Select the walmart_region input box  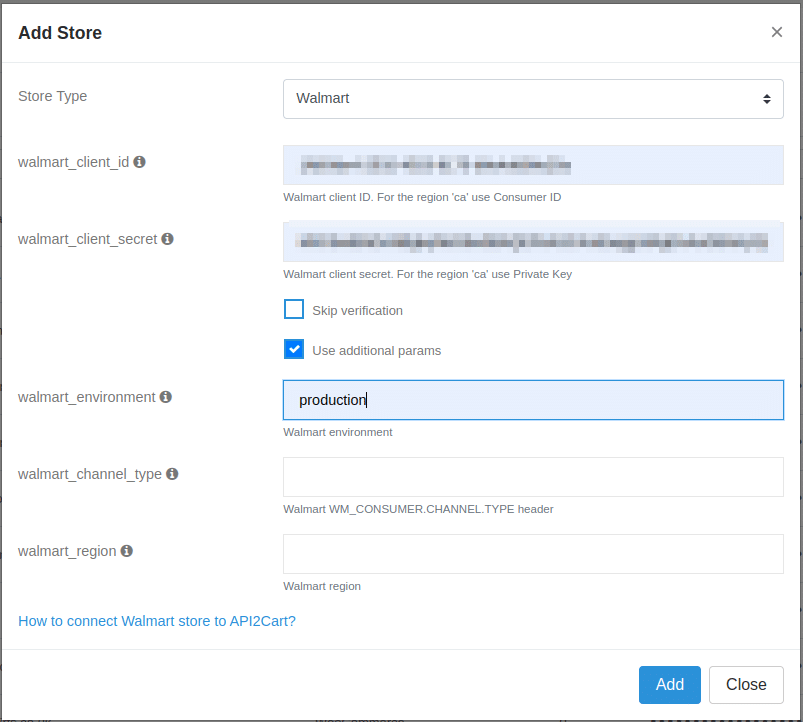pos(533,553)
